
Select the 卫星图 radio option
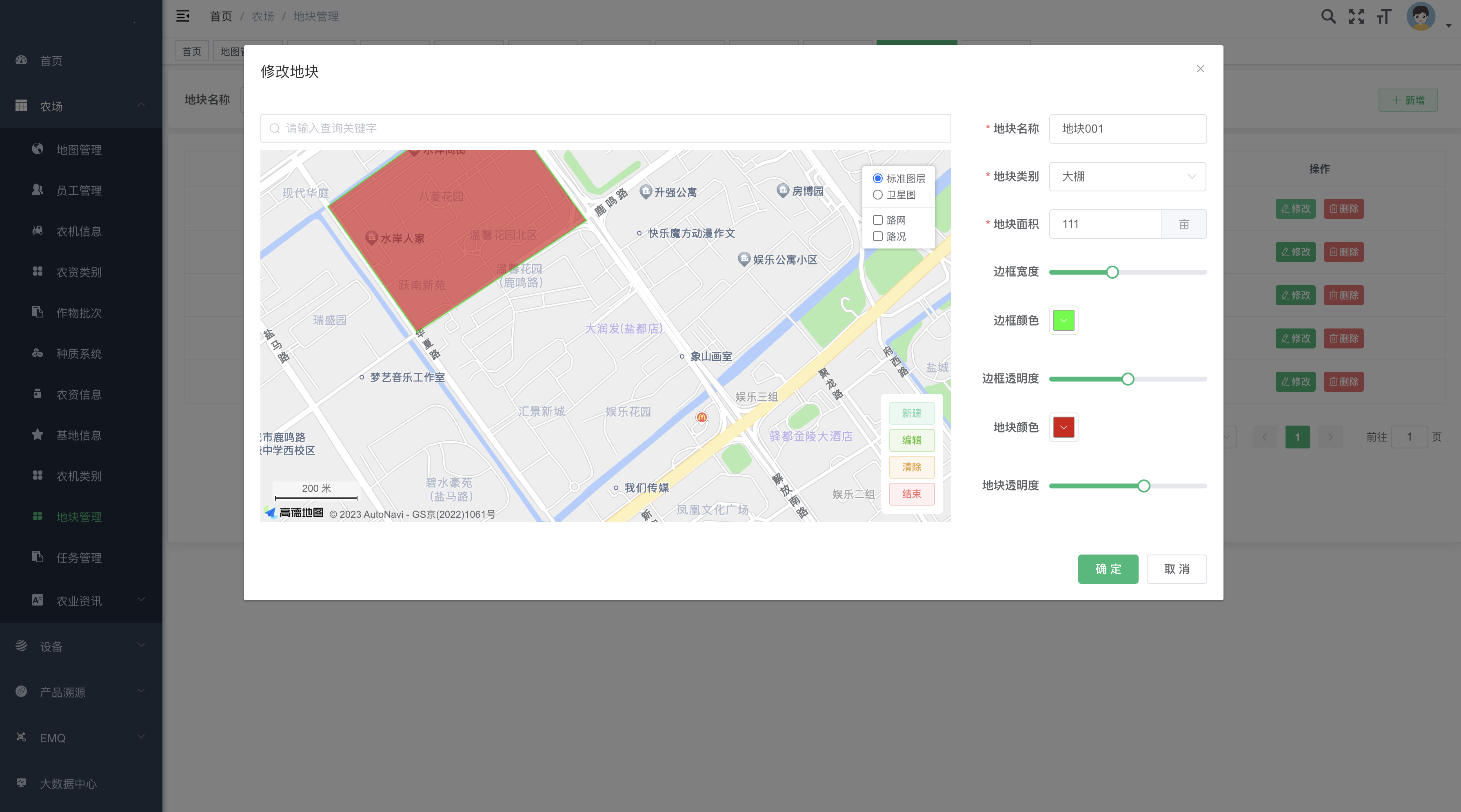(x=877, y=195)
